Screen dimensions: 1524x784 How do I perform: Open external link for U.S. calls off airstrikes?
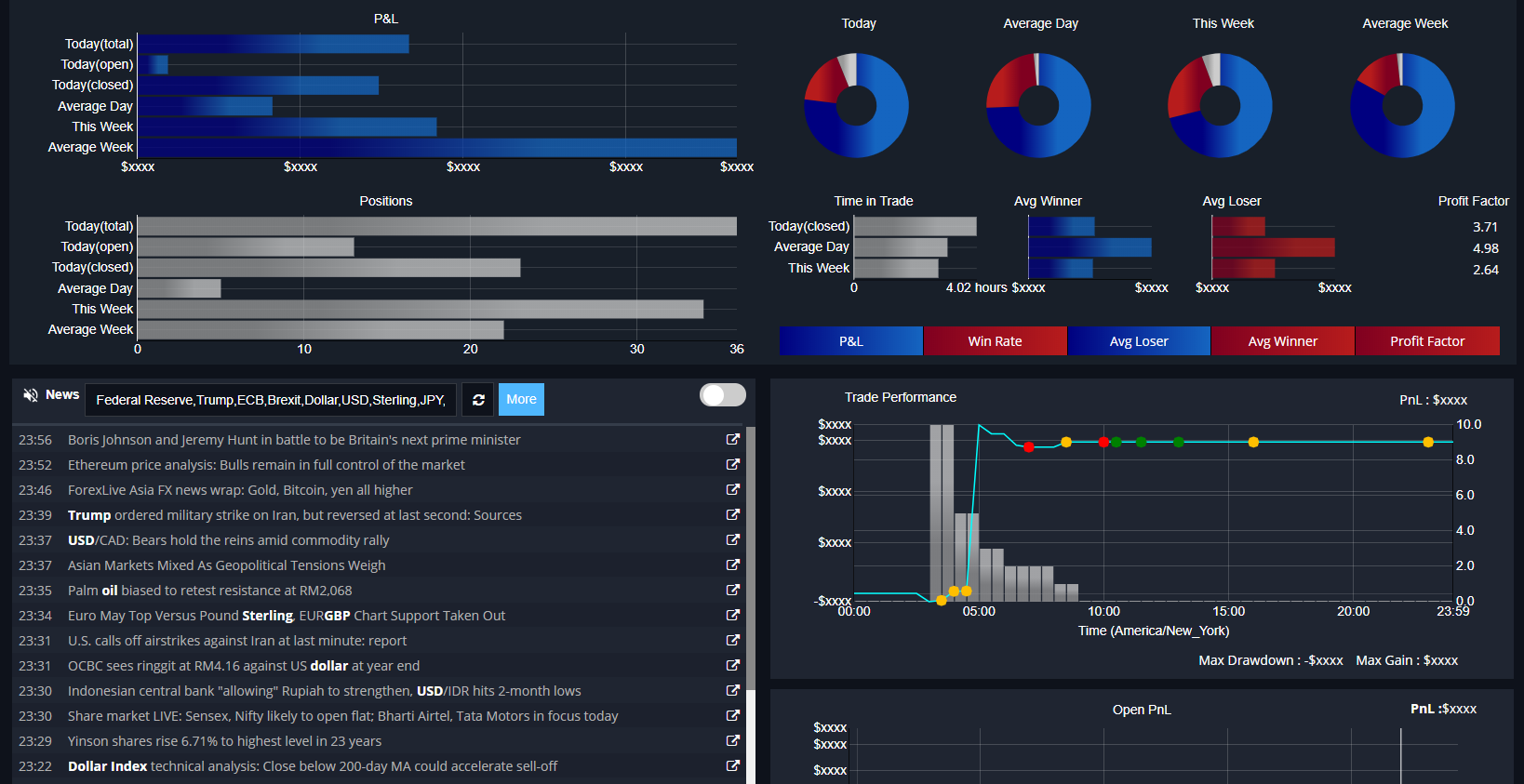[x=733, y=640]
